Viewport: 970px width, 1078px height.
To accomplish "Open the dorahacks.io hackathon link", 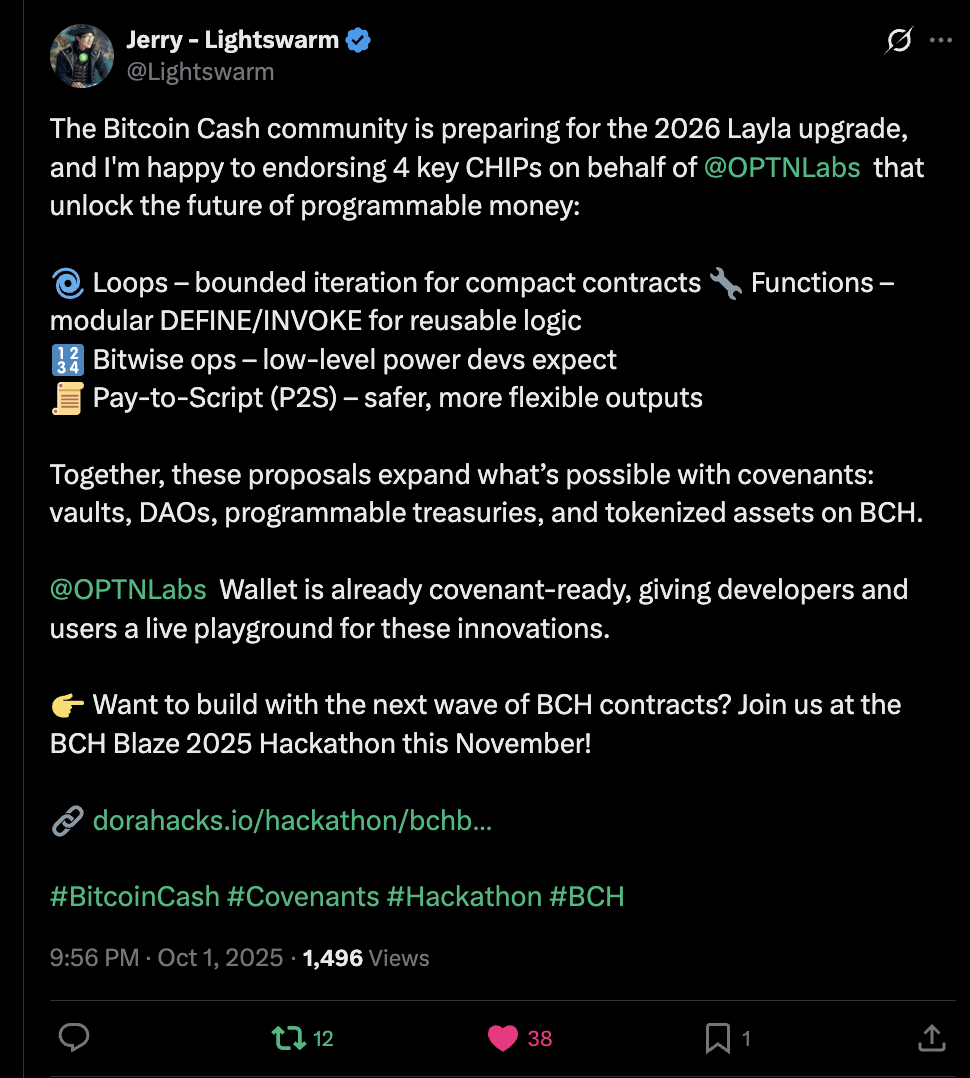I will pos(291,821).
